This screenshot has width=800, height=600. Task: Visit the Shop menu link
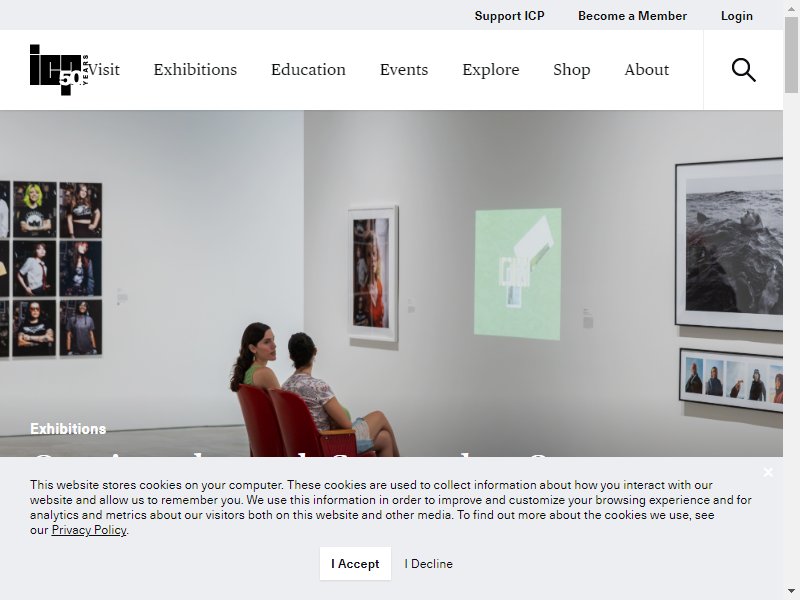coord(571,69)
